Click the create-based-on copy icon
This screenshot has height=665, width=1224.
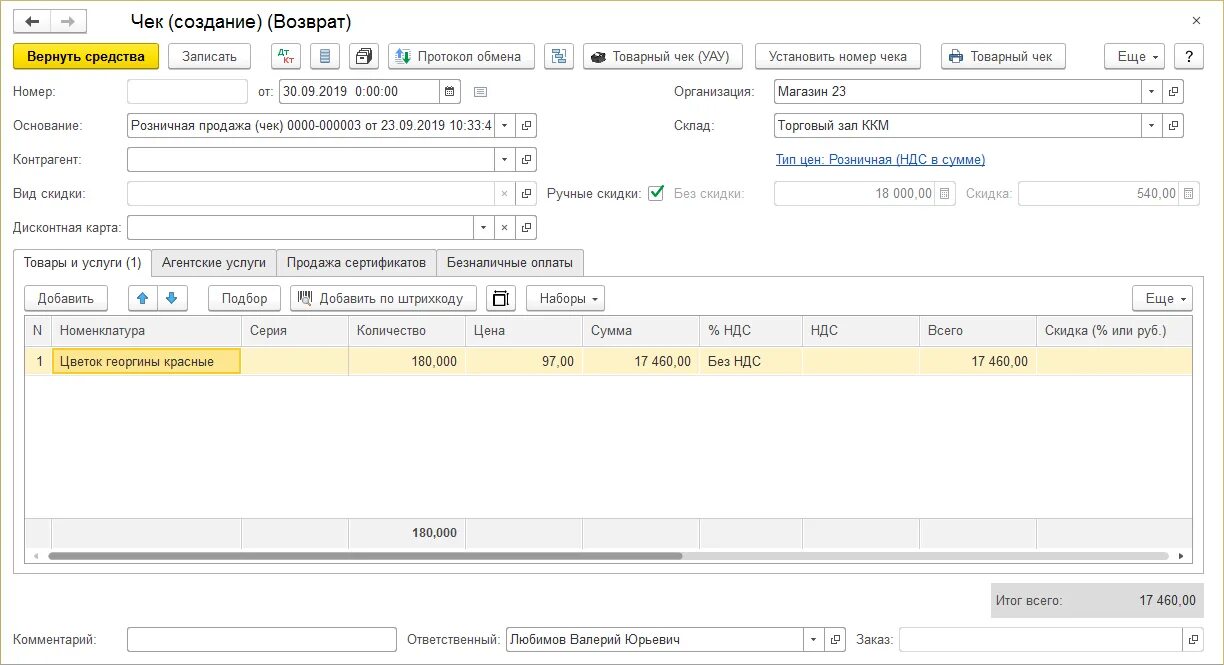tap(364, 56)
